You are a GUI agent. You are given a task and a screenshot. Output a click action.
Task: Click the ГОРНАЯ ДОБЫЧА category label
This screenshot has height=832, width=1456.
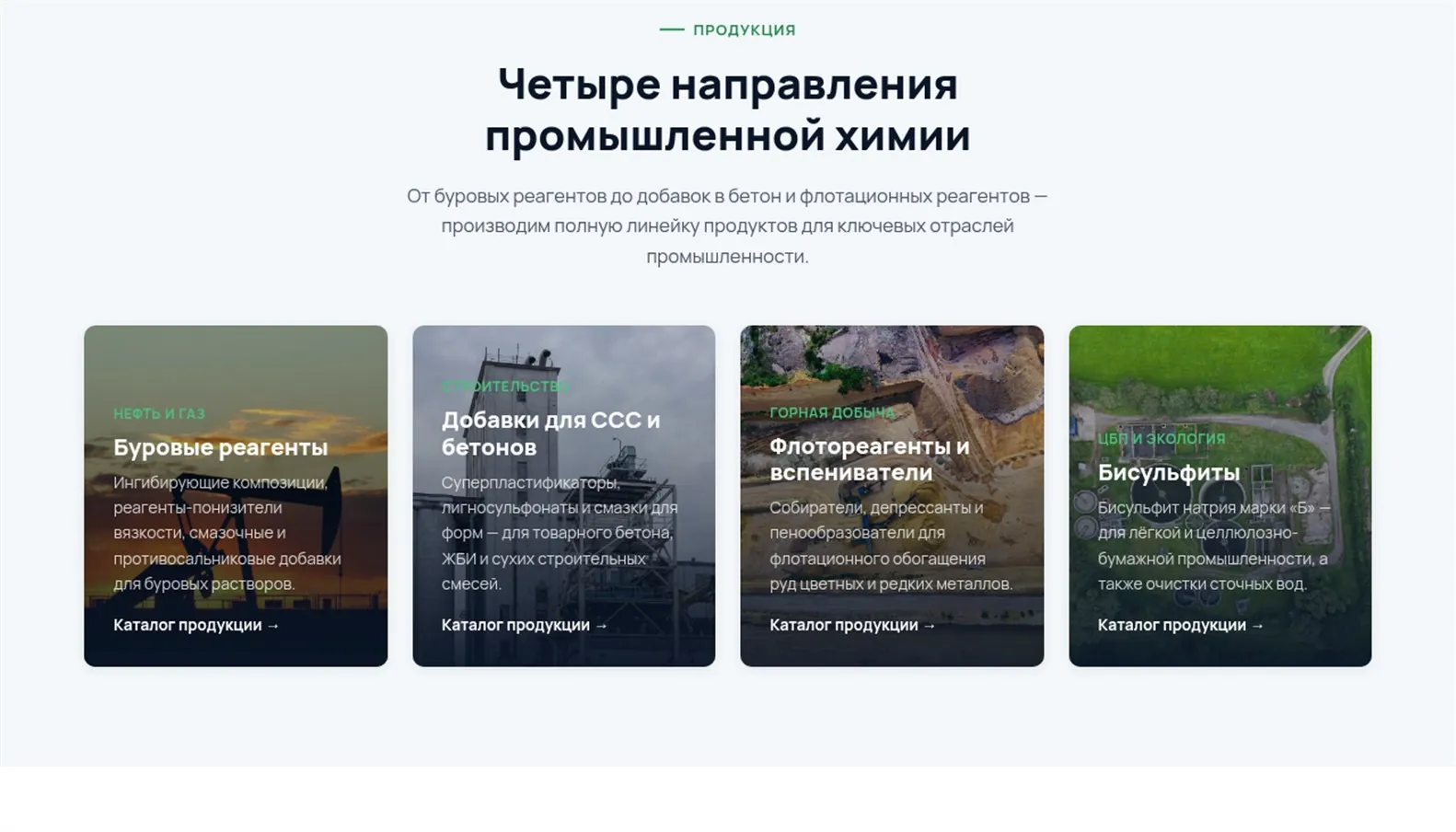[832, 412]
